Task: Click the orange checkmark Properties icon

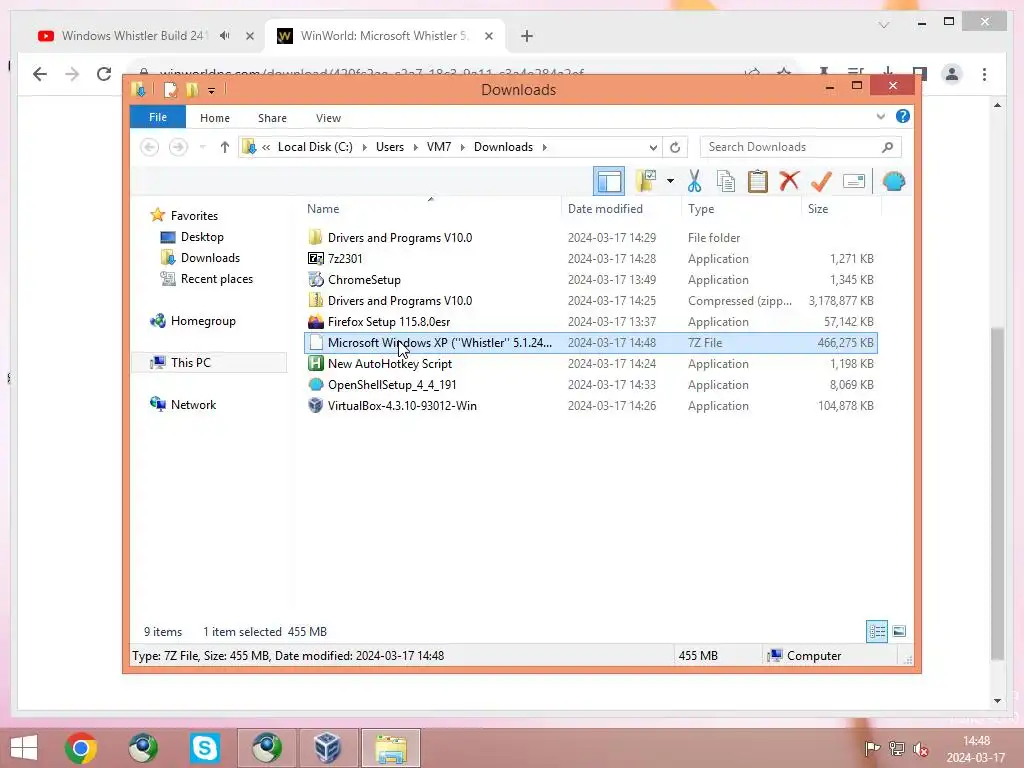Action: pos(821,181)
